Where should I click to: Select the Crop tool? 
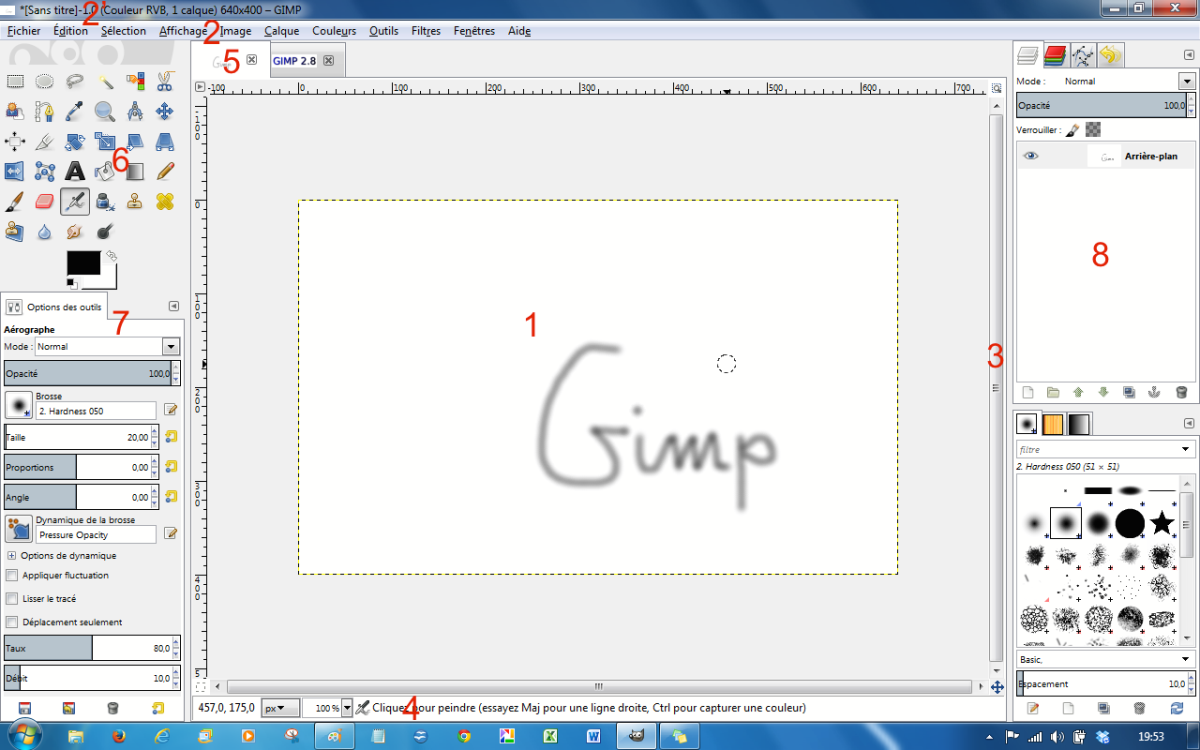(45, 141)
